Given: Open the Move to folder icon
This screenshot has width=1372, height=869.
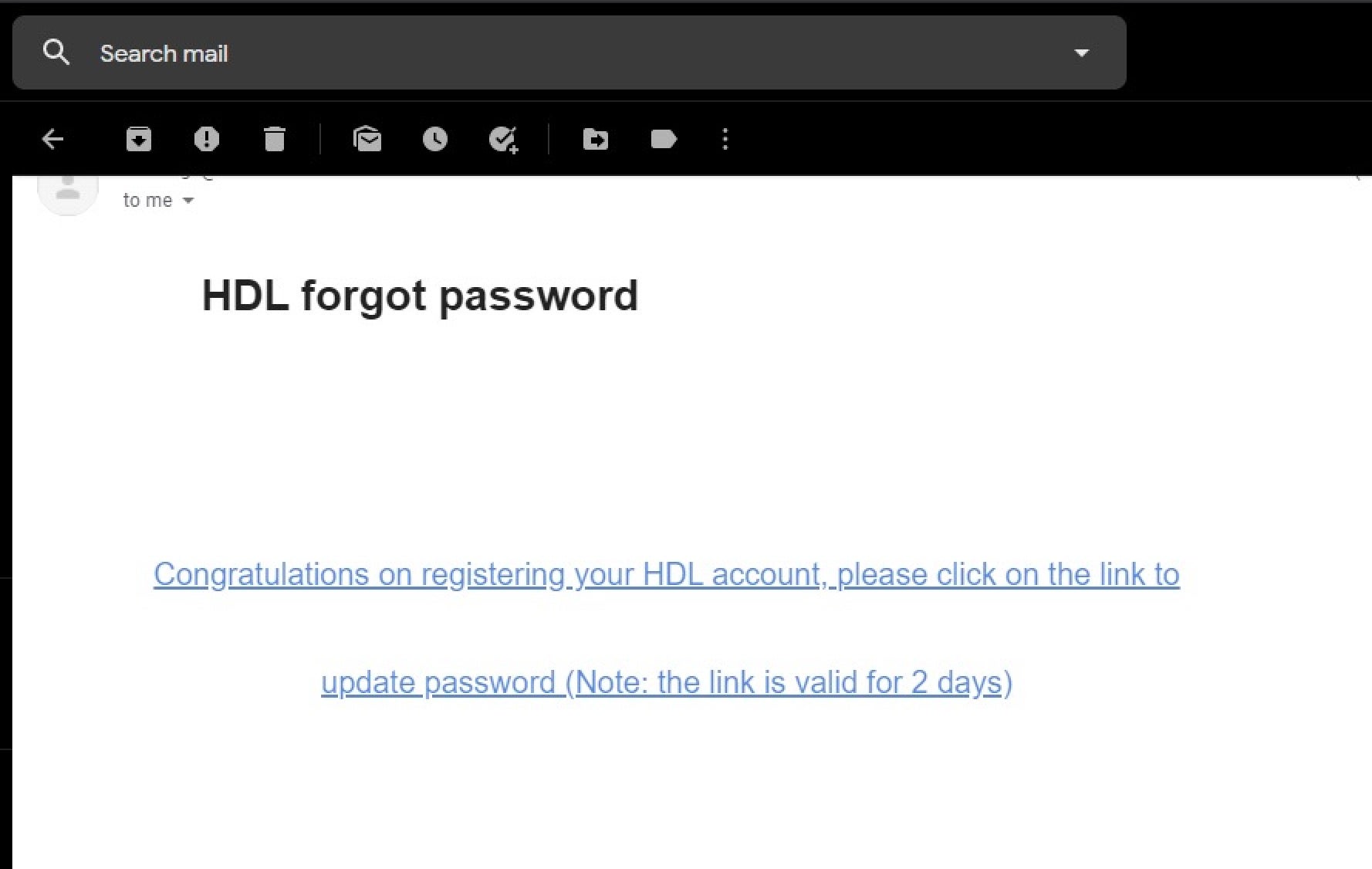Looking at the screenshot, I should [x=595, y=139].
